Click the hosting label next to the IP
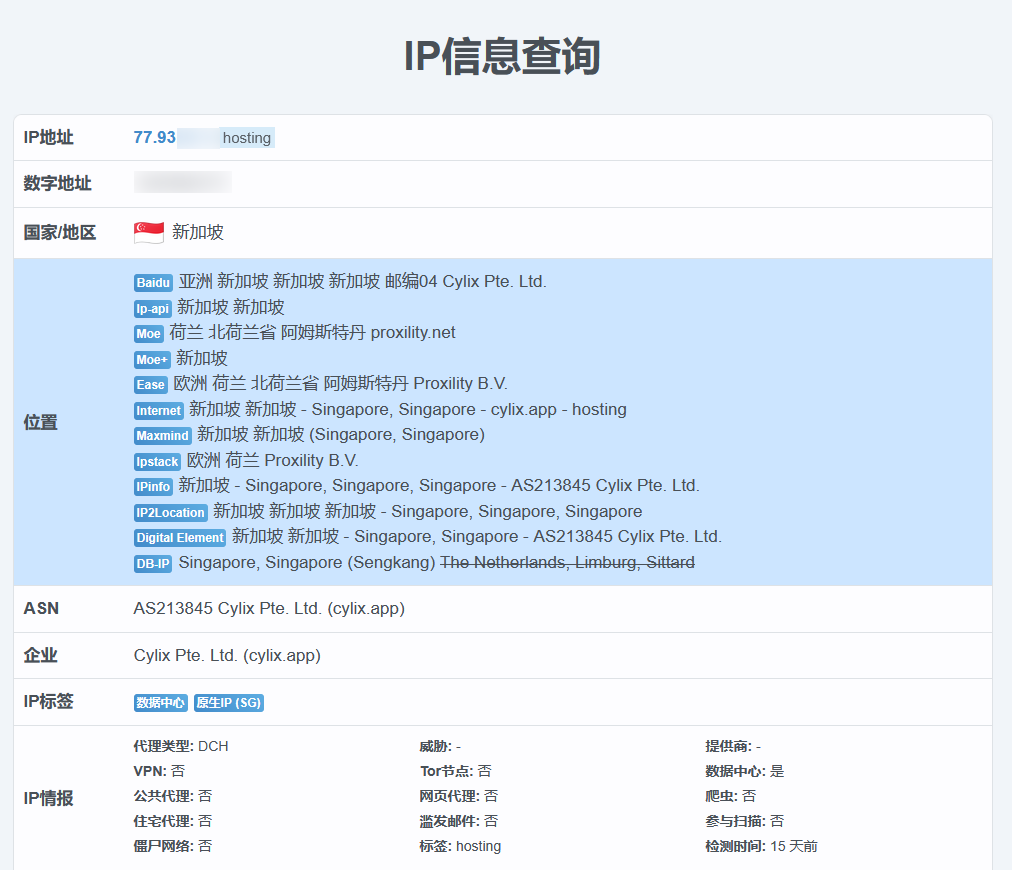This screenshot has height=870, width=1012. coord(246,137)
